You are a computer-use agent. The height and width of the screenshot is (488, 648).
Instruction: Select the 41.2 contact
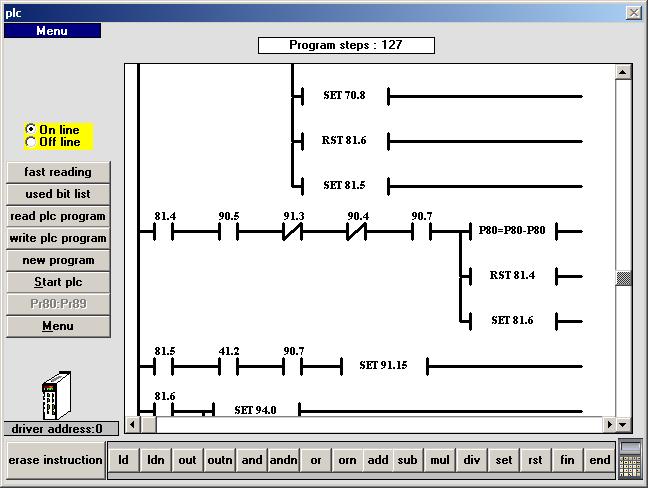click(229, 367)
